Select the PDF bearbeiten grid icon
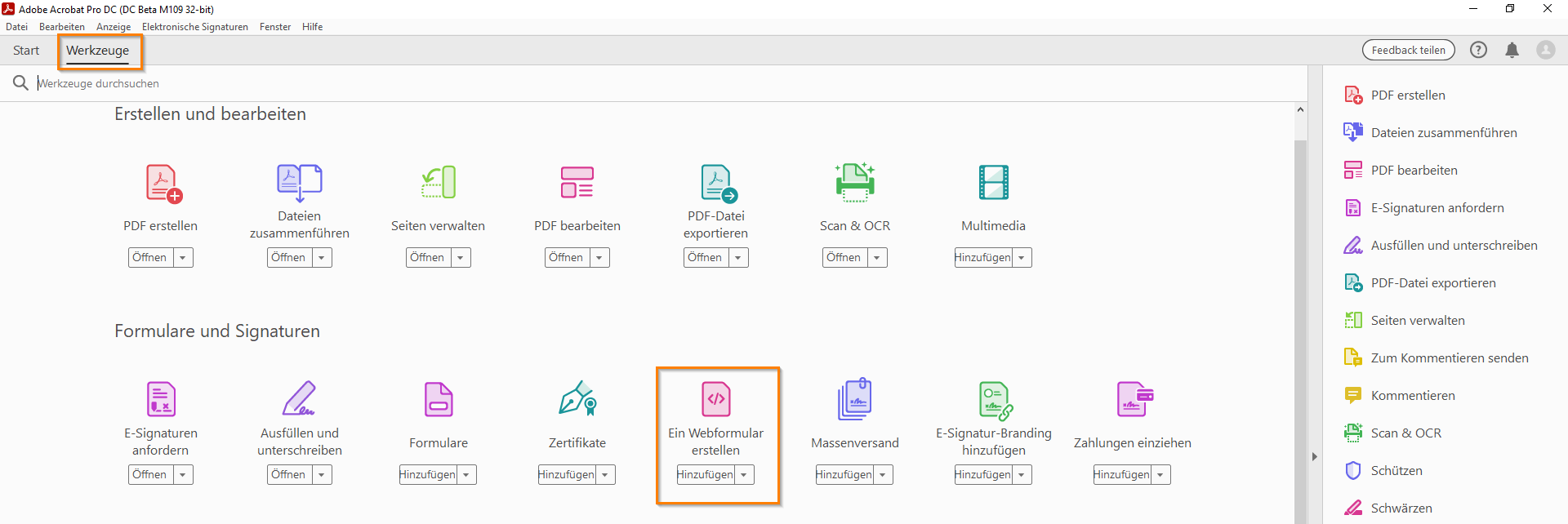This screenshot has width=1568, height=524. [577, 182]
